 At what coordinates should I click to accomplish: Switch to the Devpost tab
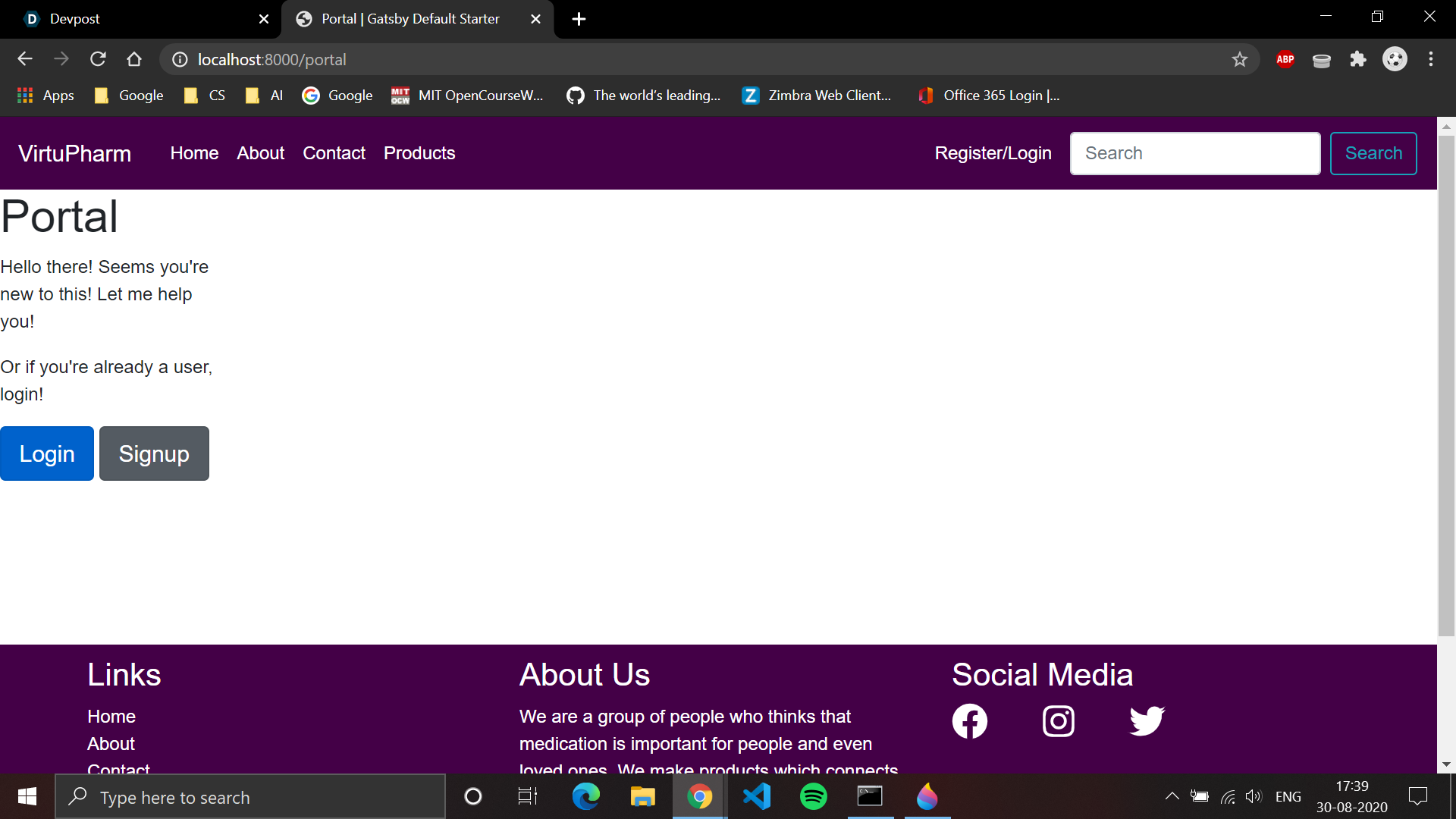[x=140, y=19]
